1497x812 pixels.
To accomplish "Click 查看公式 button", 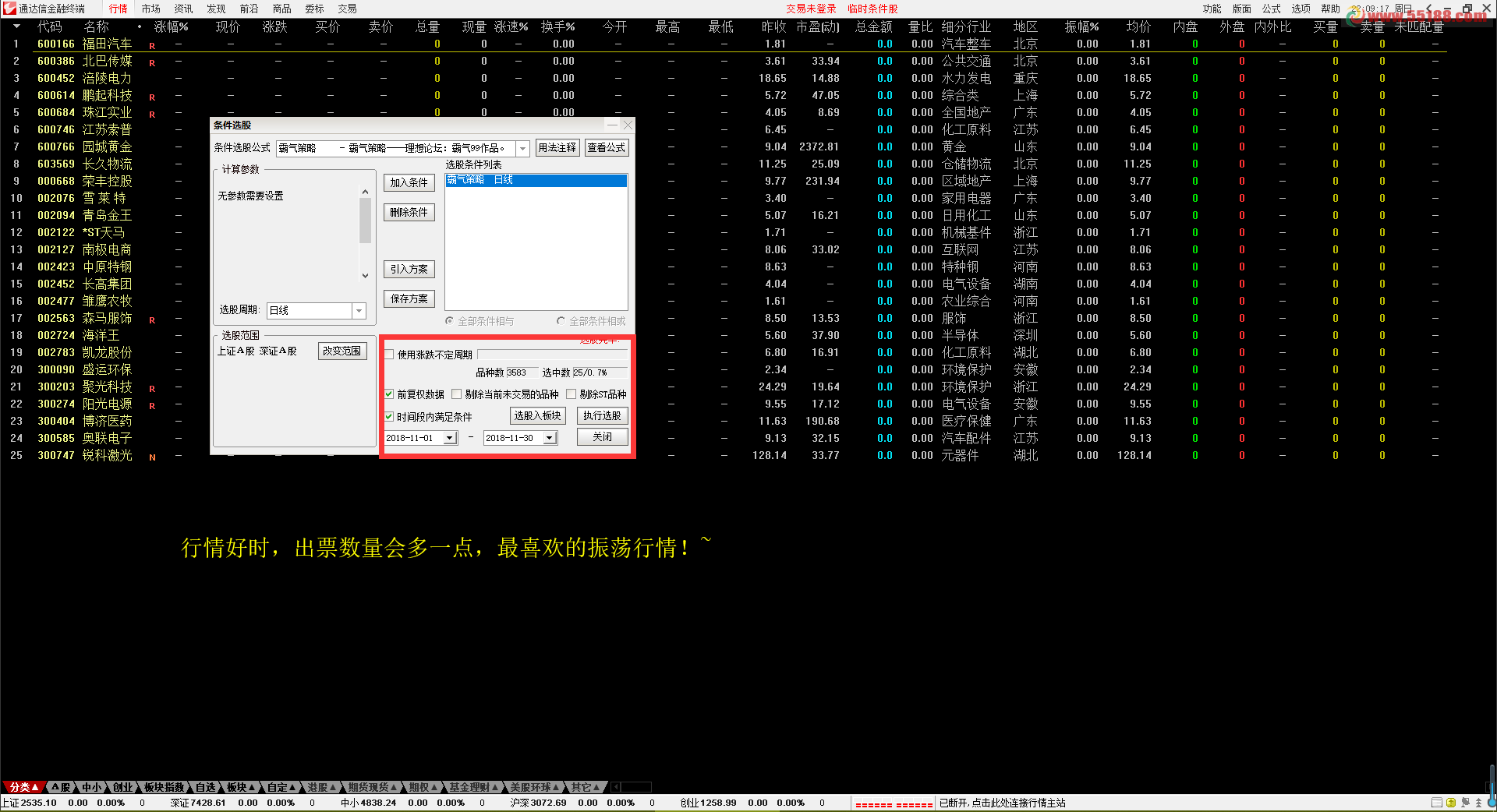I will 607,148.
